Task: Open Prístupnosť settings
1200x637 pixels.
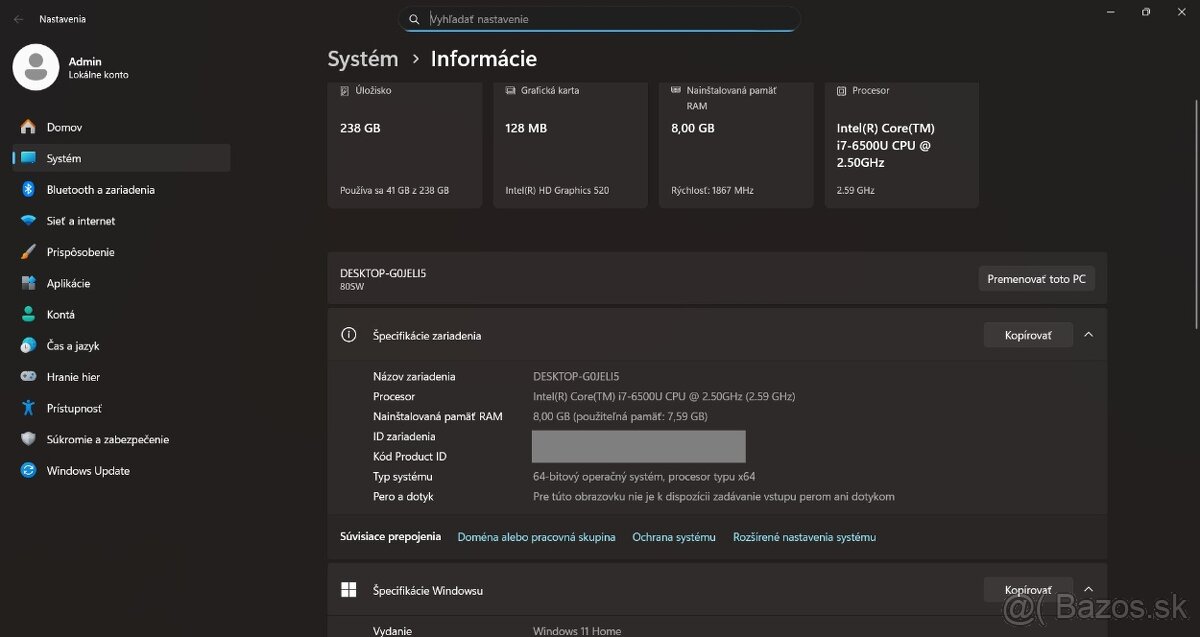Action: tap(75, 408)
